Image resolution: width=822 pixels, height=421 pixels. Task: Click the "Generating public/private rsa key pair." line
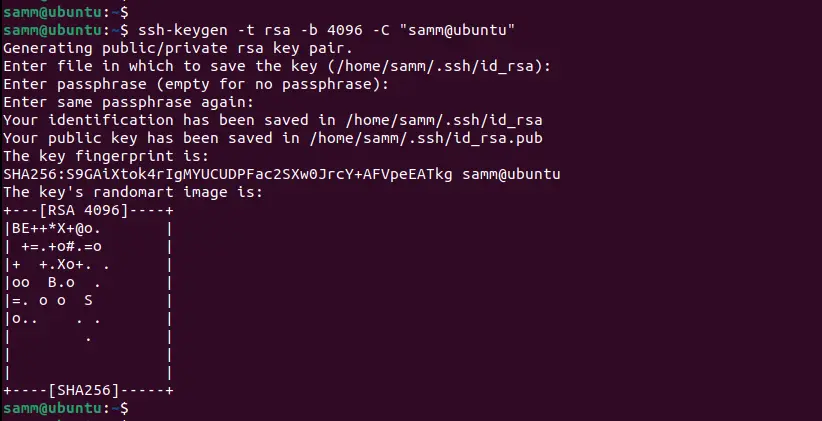(178, 48)
